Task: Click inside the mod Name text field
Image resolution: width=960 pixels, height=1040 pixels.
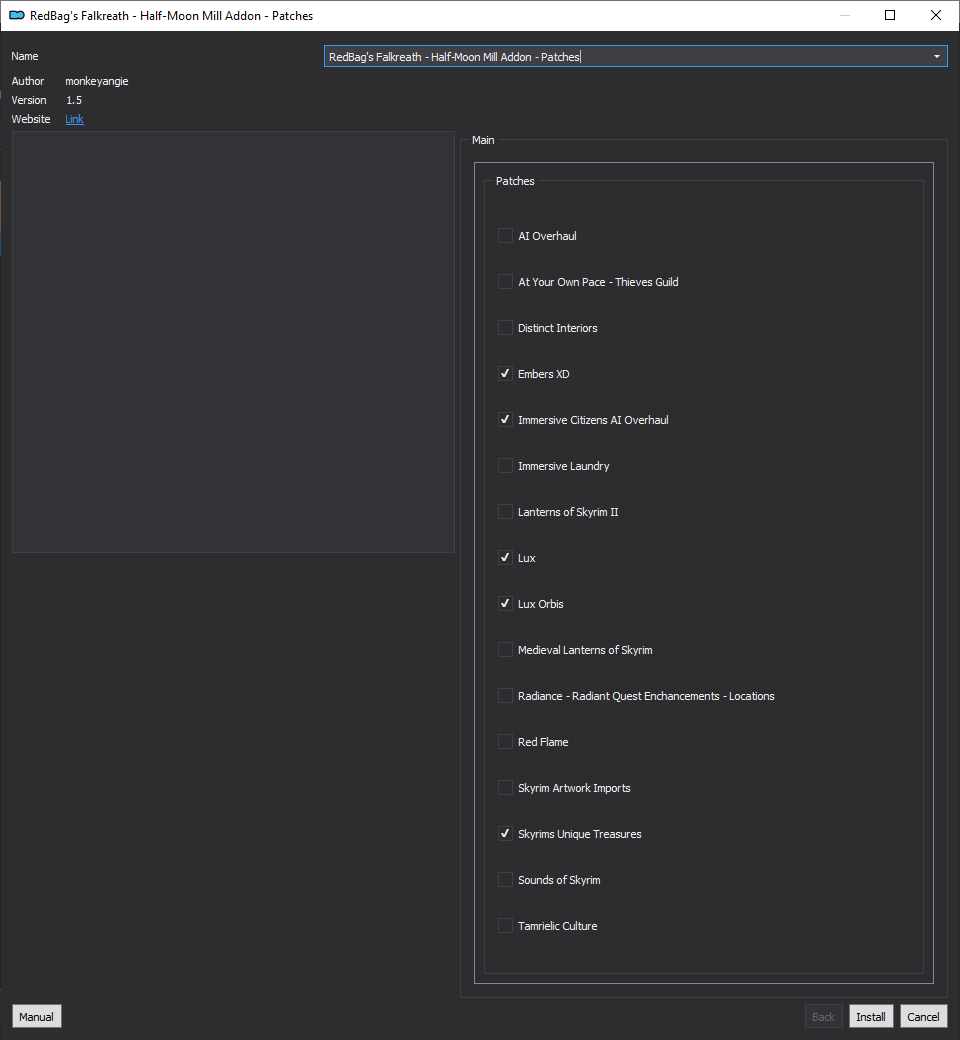Action: (x=626, y=56)
